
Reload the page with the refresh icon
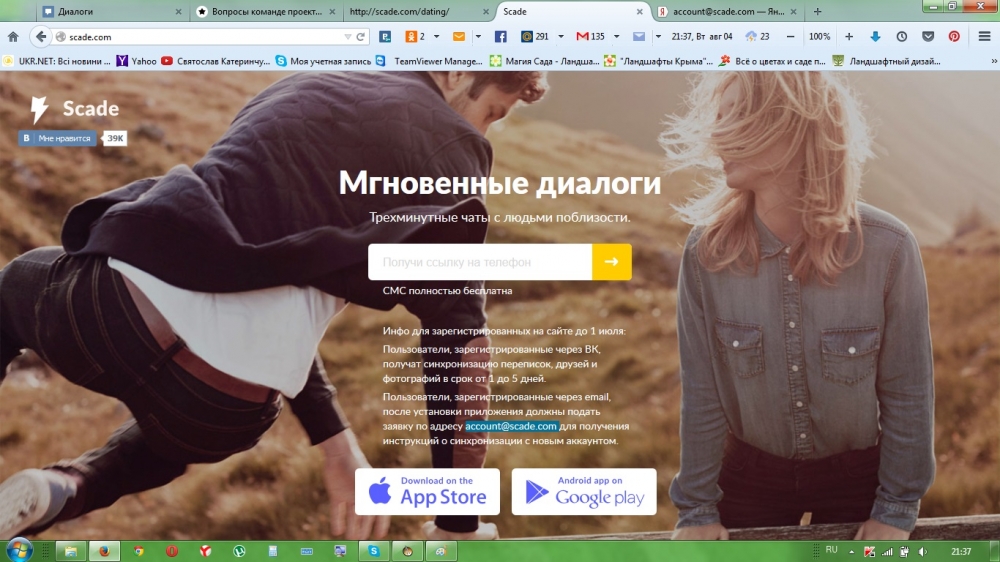tap(361, 37)
